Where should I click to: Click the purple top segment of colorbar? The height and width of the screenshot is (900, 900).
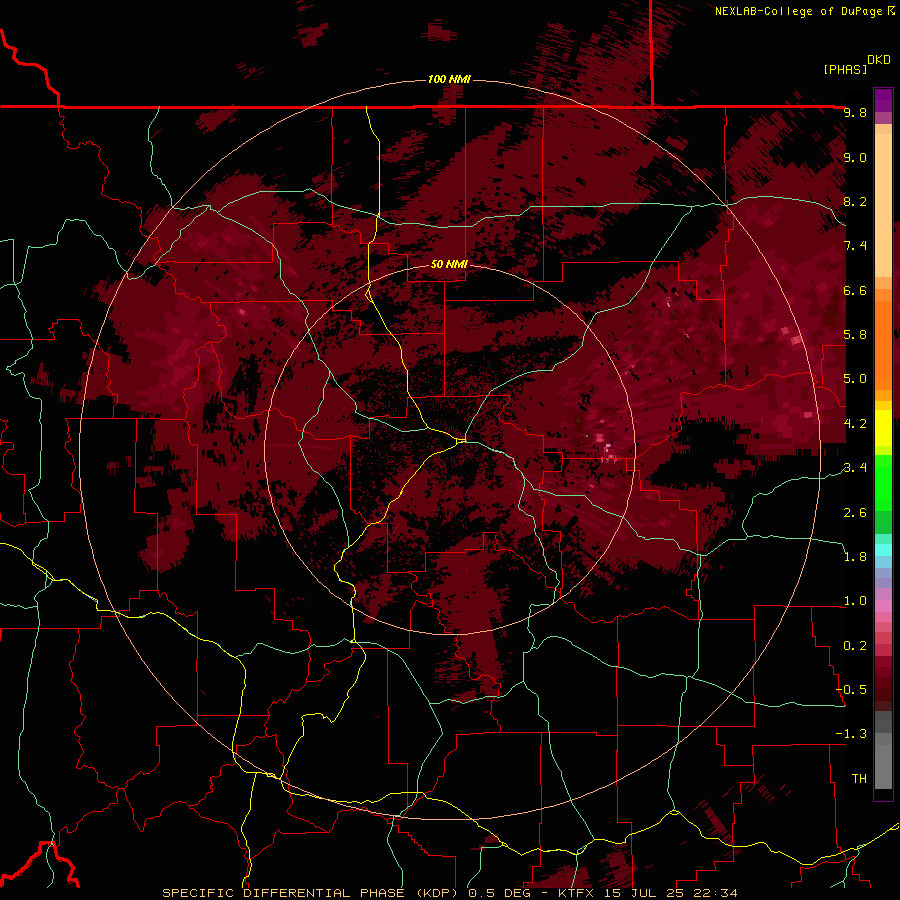coord(883,100)
